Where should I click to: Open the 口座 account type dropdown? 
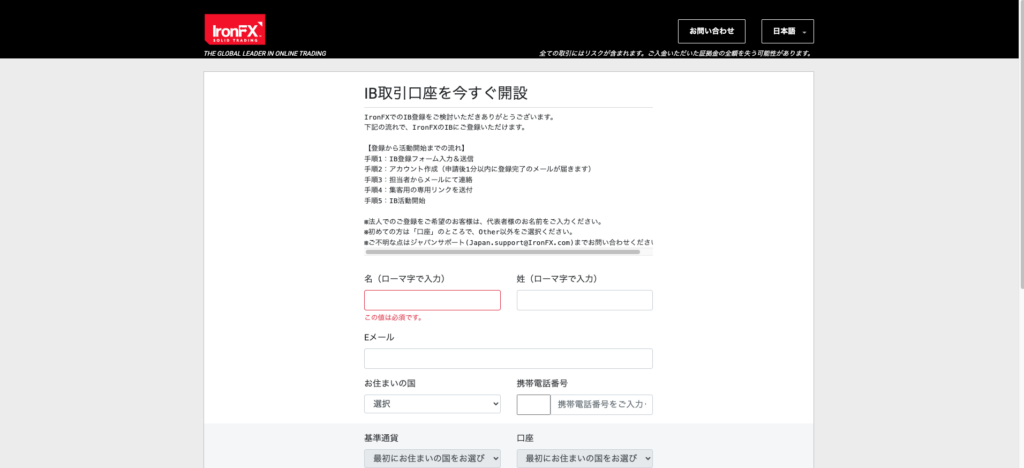click(x=584, y=458)
